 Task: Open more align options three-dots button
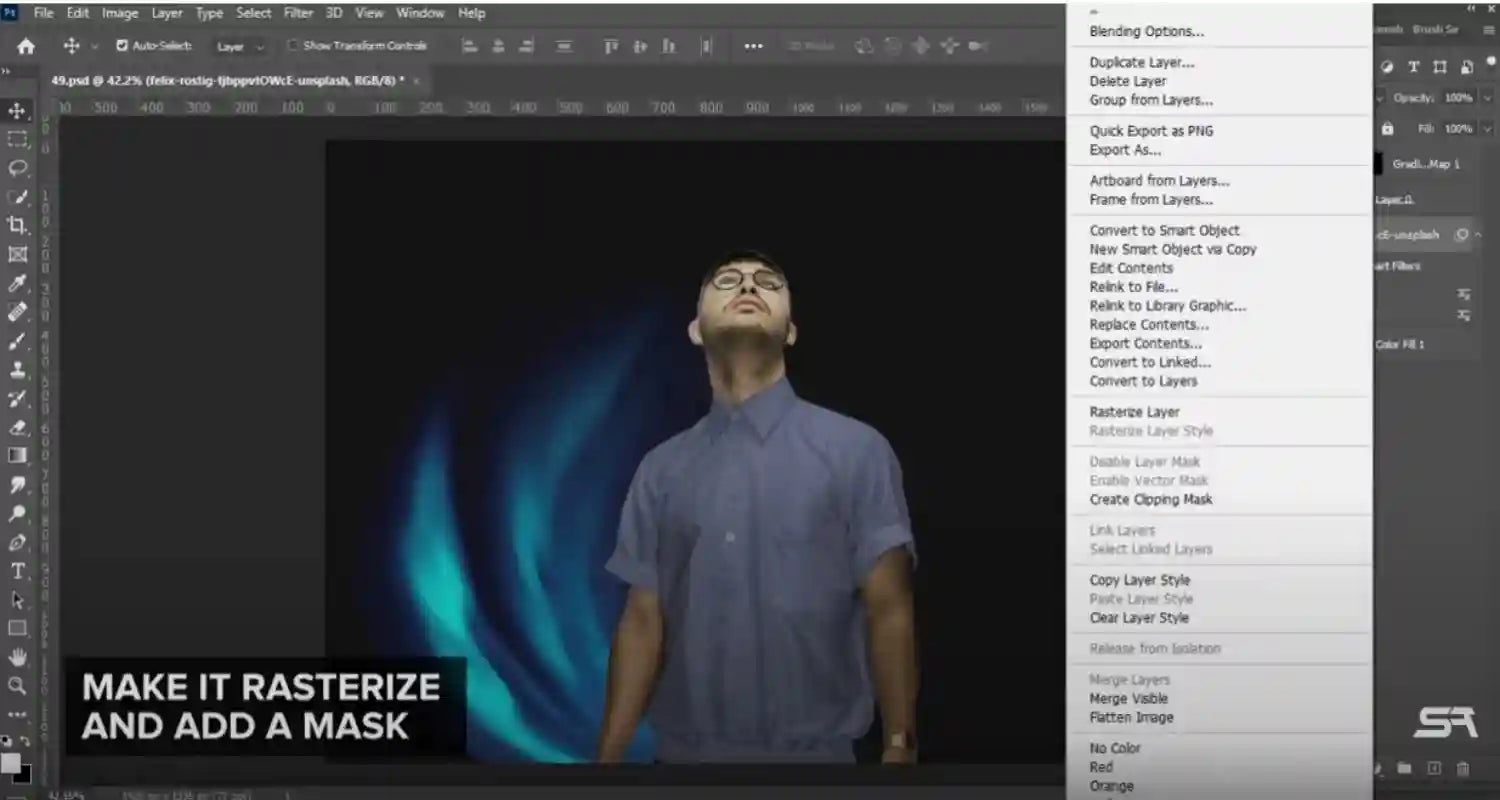click(x=753, y=46)
